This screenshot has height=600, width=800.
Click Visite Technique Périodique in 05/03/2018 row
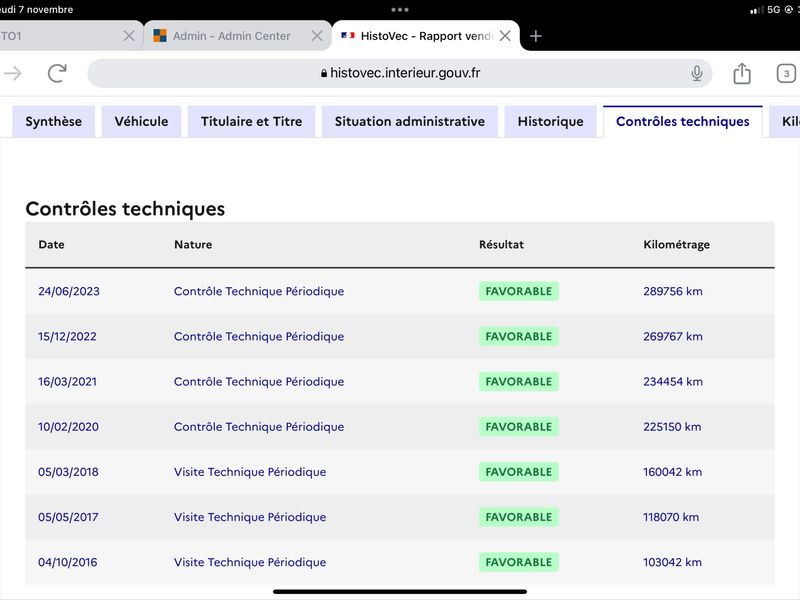[x=250, y=472]
